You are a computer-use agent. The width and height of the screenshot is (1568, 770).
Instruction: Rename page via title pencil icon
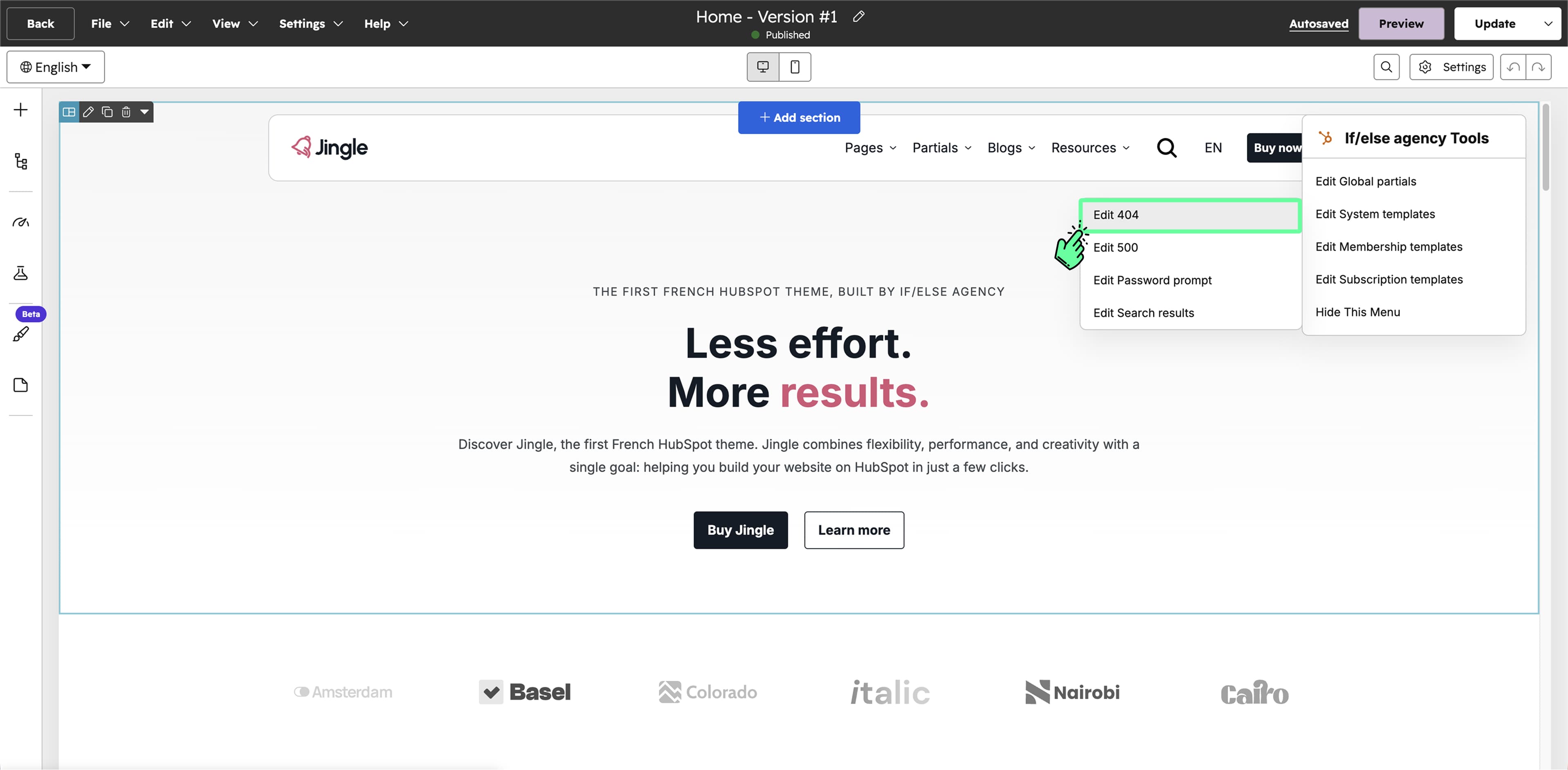858,16
